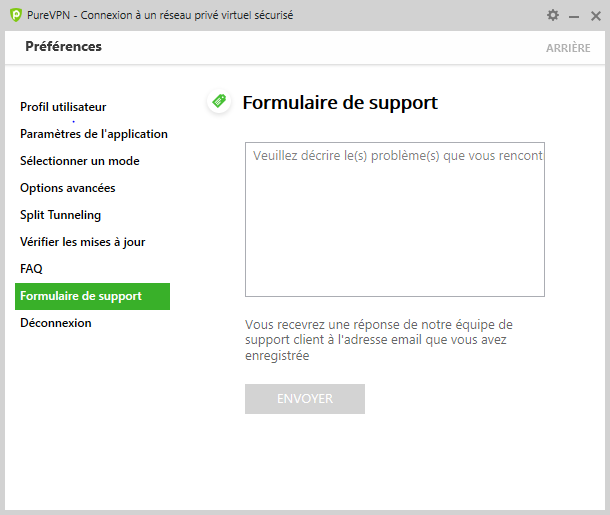Choose Vérifier les mises à jour
Viewport: 610px width, 515px height.
[x=82, y=242]
